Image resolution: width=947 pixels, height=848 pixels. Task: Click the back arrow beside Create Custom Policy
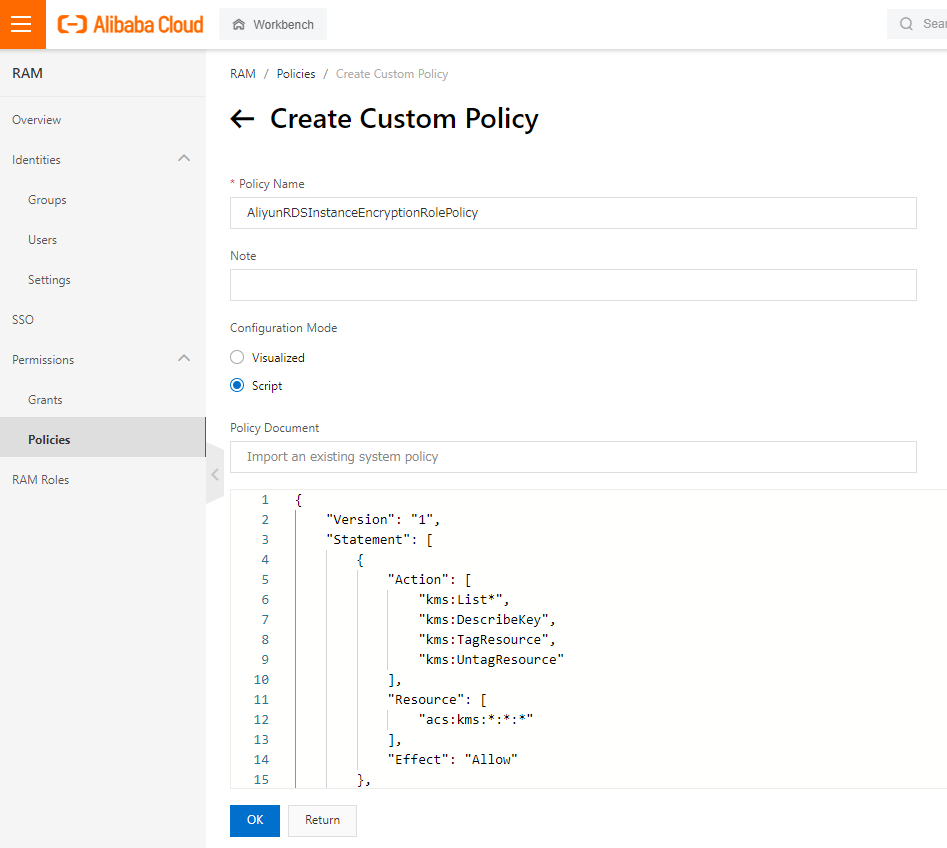click(x=242, y=118)
